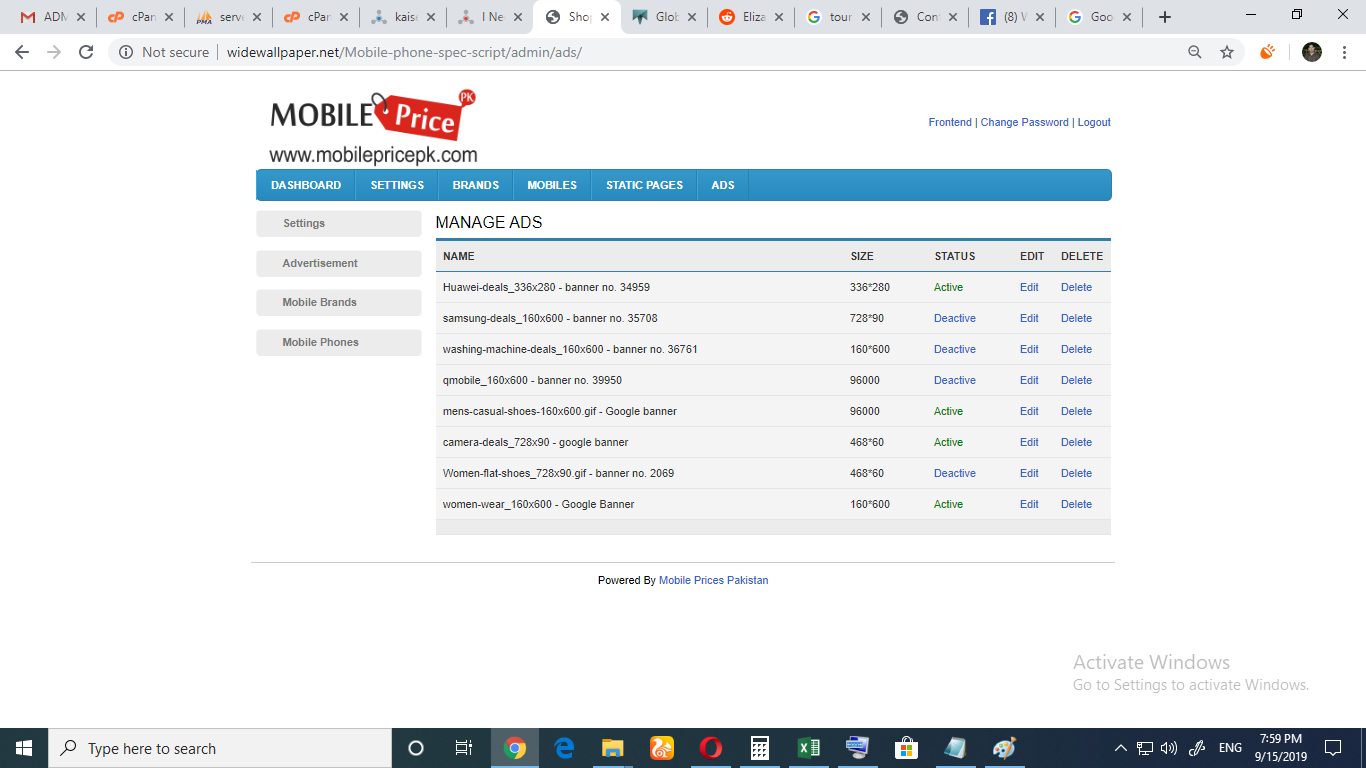Open the Windows Start menu
This screenshot has height=768, width=1366.
[24, 748]
